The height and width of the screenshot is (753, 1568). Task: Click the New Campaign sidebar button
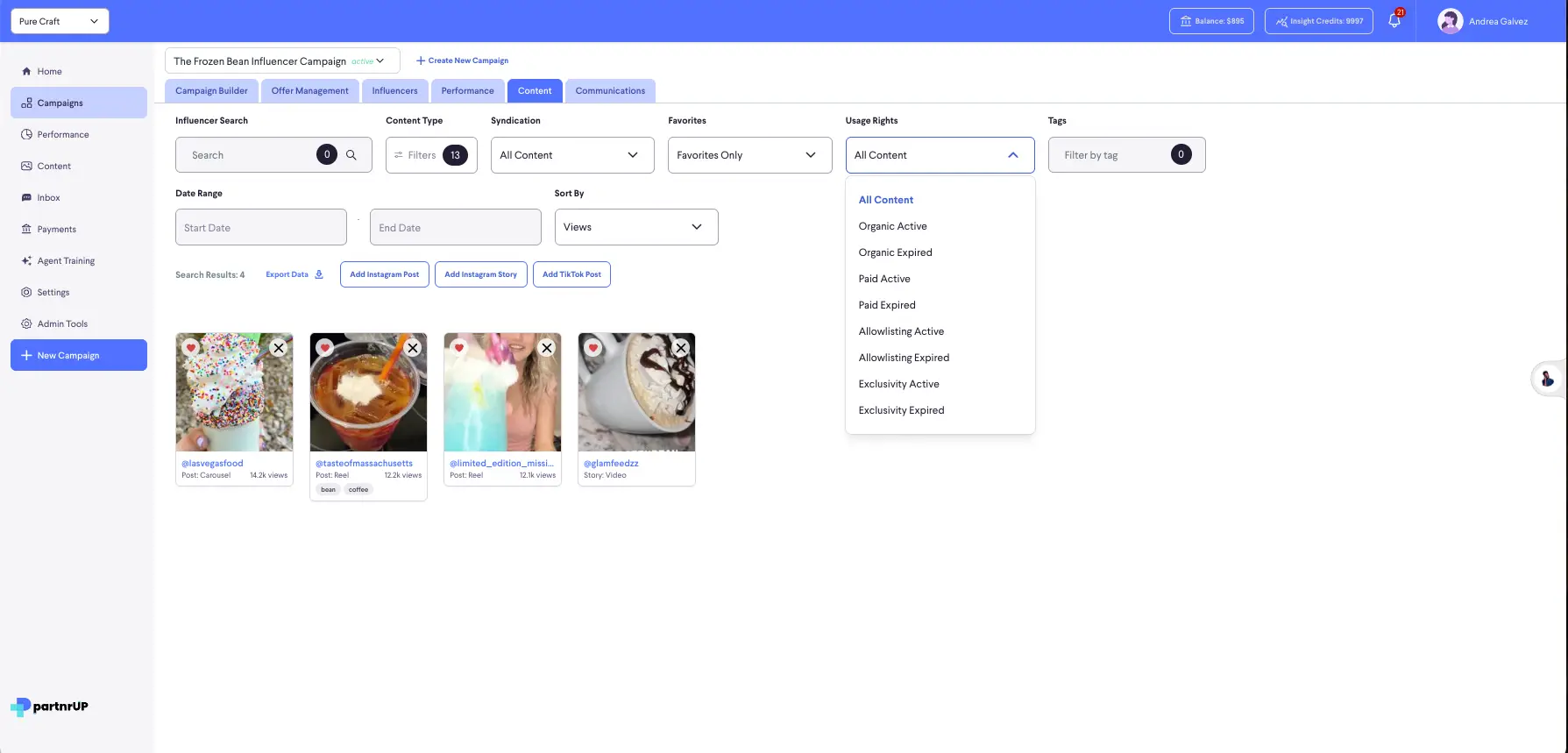pos(79,355)
